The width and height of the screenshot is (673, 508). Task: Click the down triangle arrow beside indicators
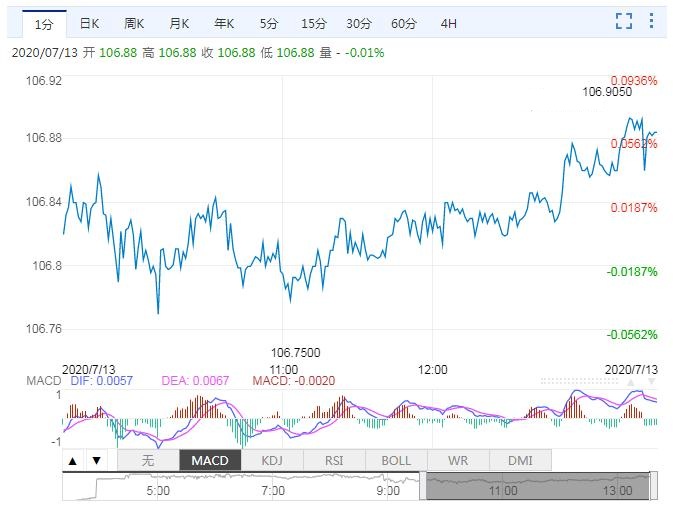click(x=96, y=461)
